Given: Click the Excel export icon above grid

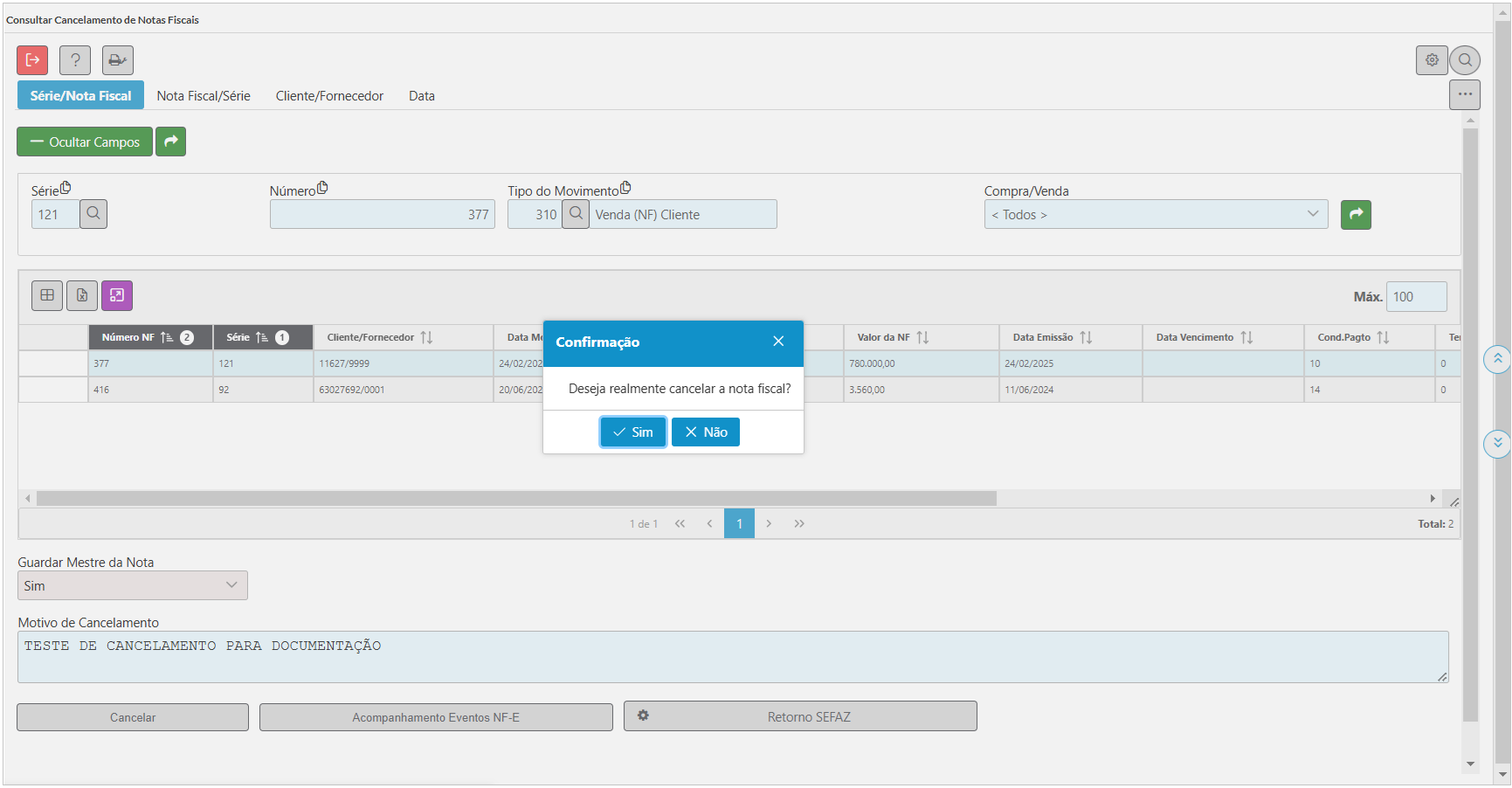Looking at the screenshot, I should click(82, 296).
